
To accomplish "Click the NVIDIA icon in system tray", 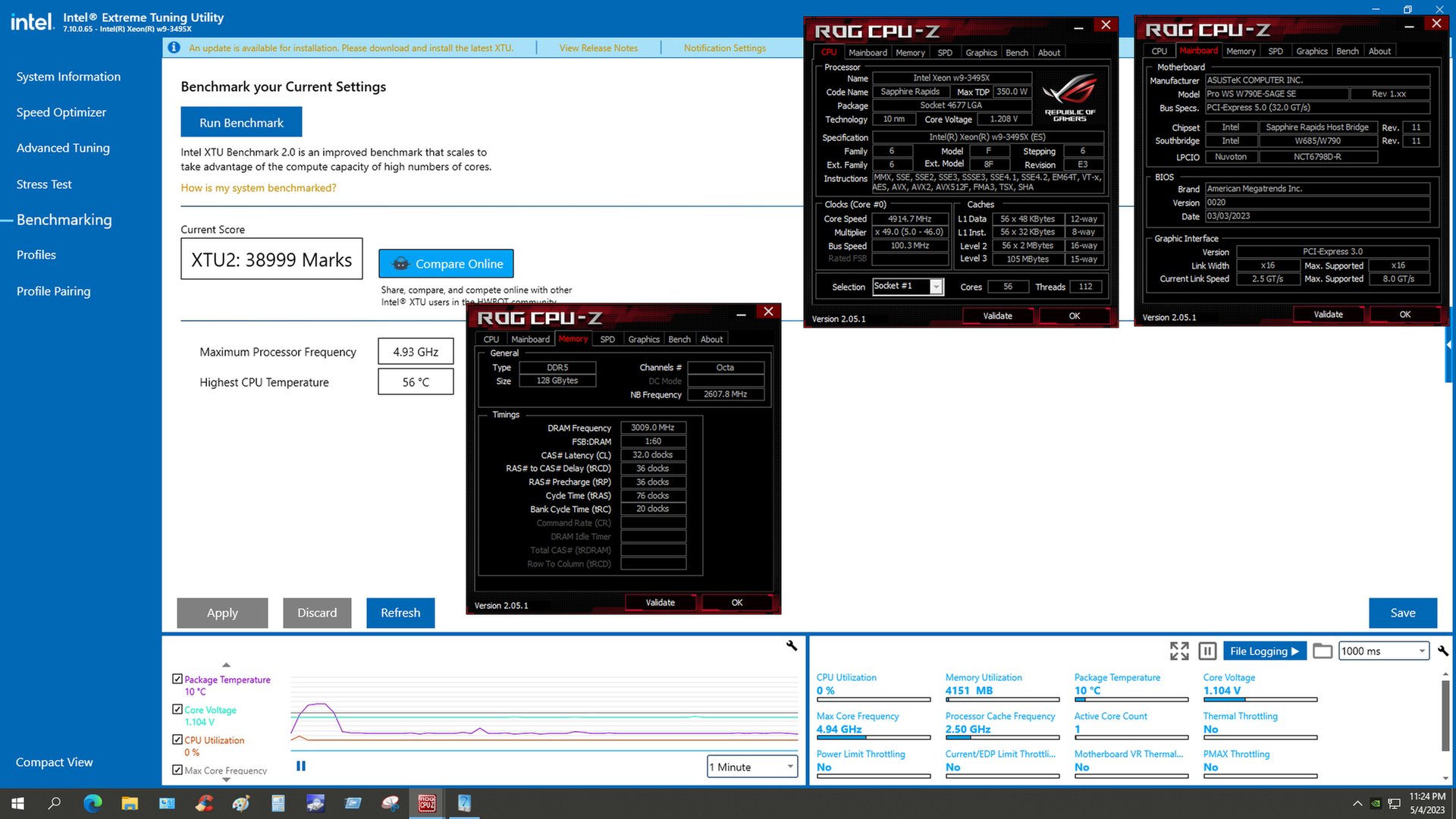I will coord(1376,803).
